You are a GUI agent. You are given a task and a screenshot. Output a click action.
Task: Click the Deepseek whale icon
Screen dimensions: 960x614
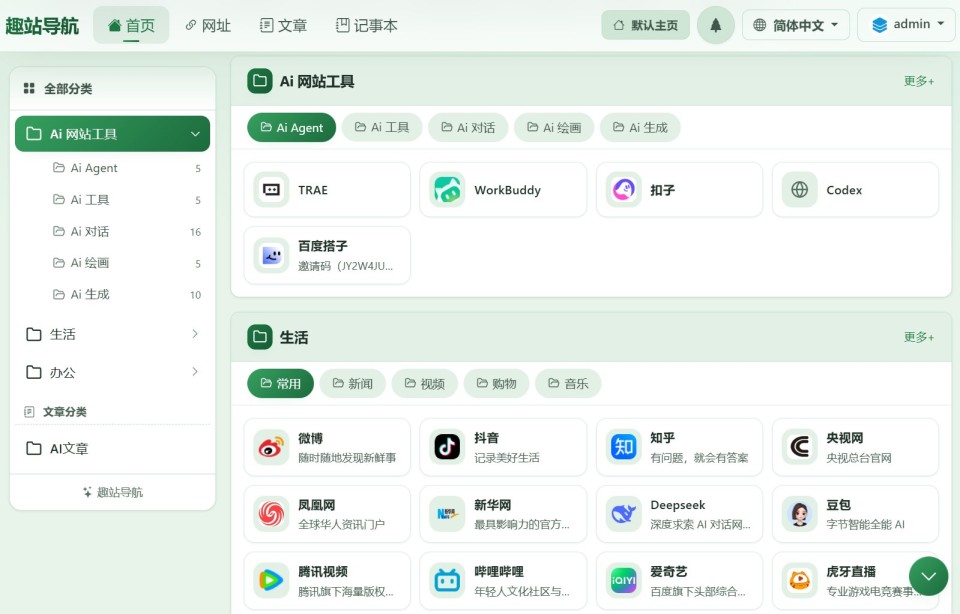(623, 514)
